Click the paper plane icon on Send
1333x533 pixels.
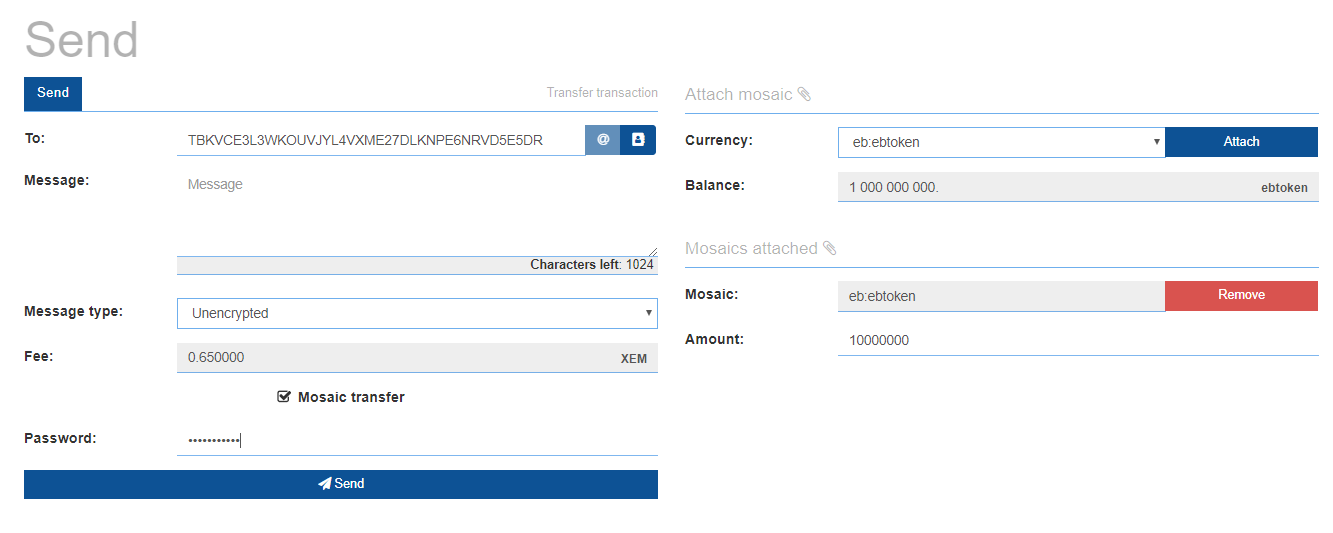click(x=324, y=484)
